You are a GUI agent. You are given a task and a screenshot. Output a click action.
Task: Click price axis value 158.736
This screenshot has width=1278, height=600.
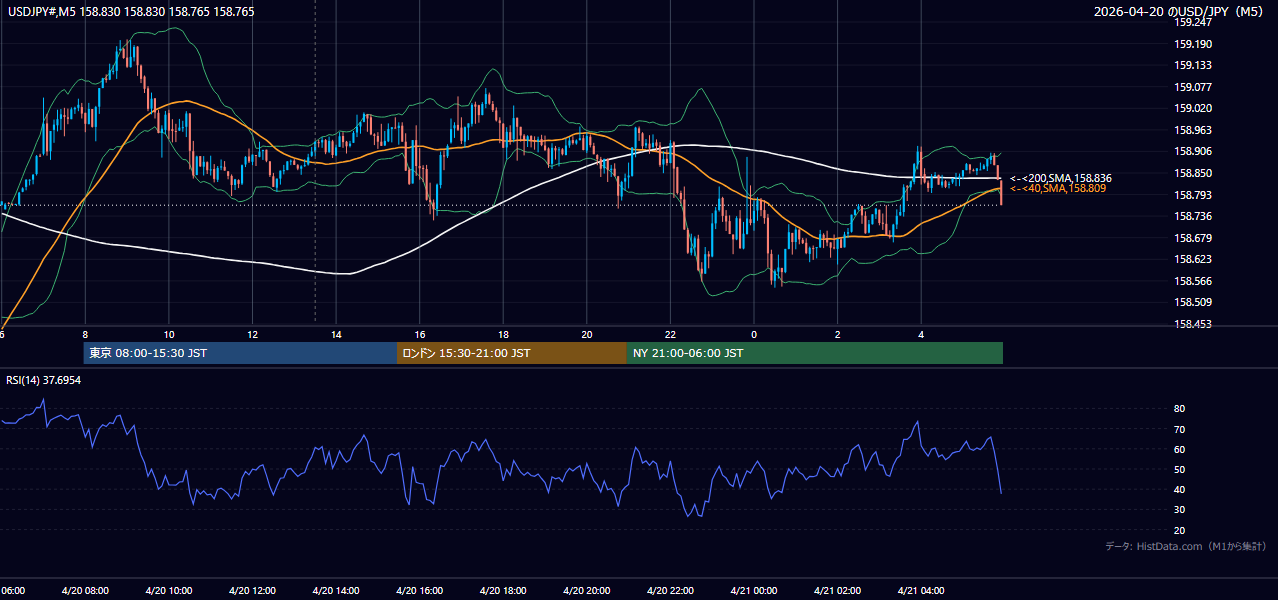(x=1193, y=216)
